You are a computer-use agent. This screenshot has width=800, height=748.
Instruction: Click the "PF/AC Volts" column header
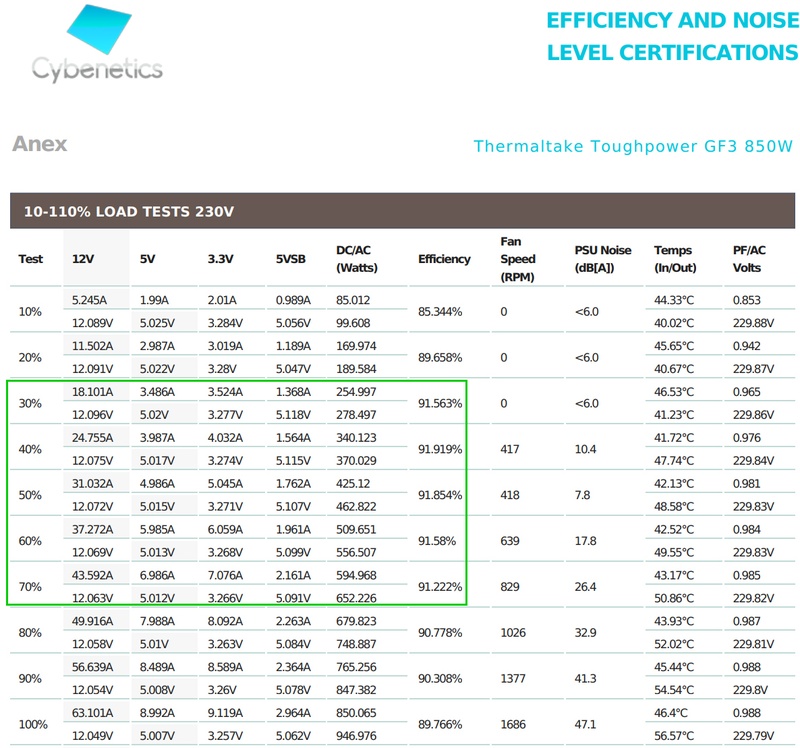(x=749, y=259)
